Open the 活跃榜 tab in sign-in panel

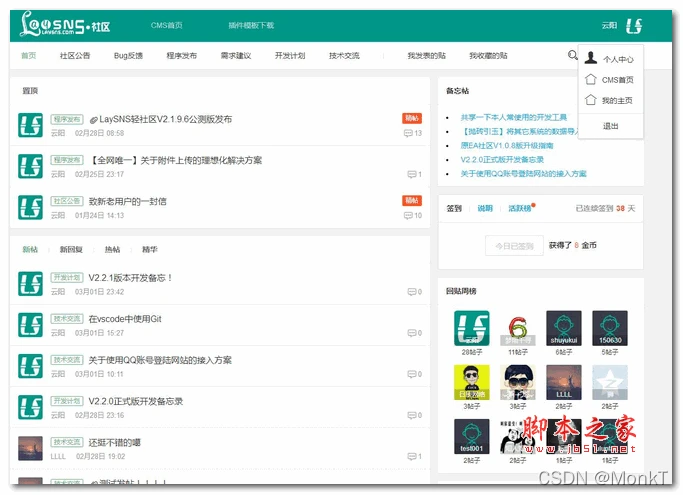tap(520, 208)
